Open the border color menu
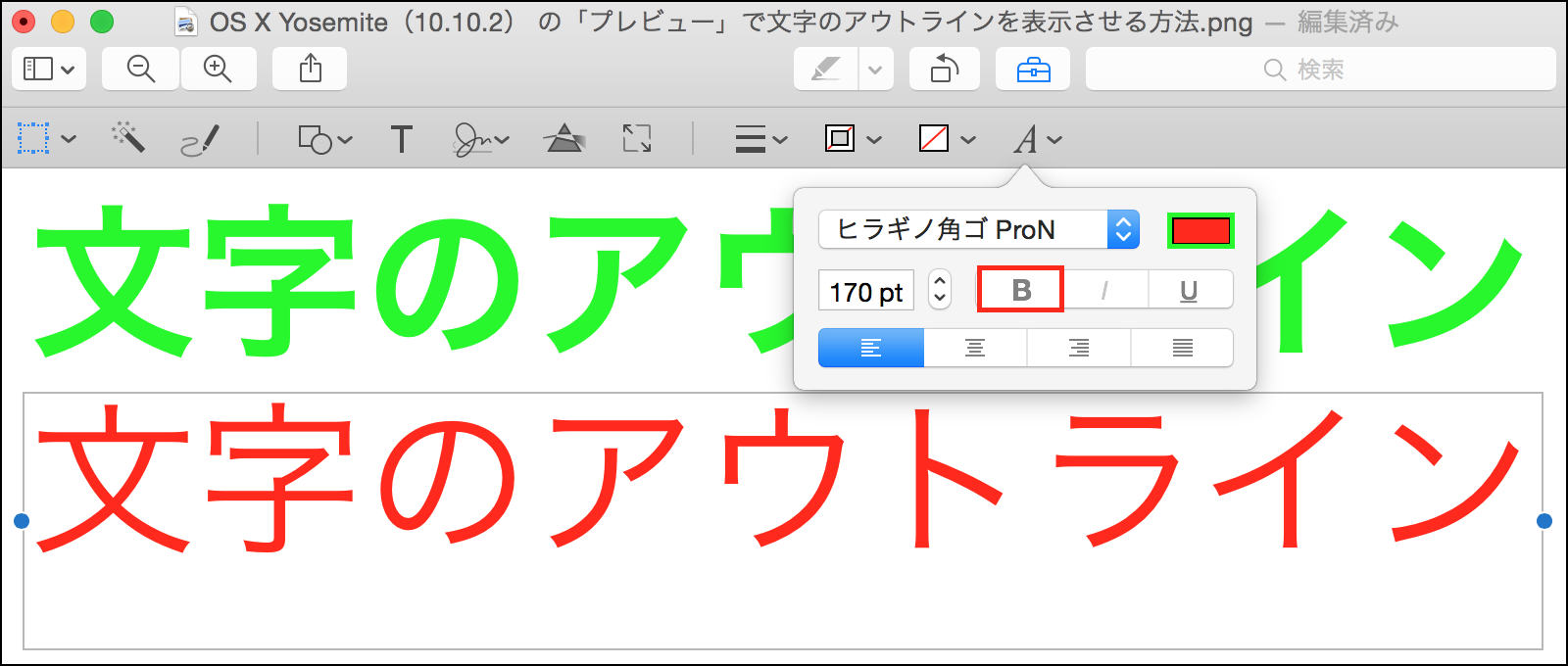The height and width of the screenshot is (666, 1568). pyautogui.click(x=853, y=139)
